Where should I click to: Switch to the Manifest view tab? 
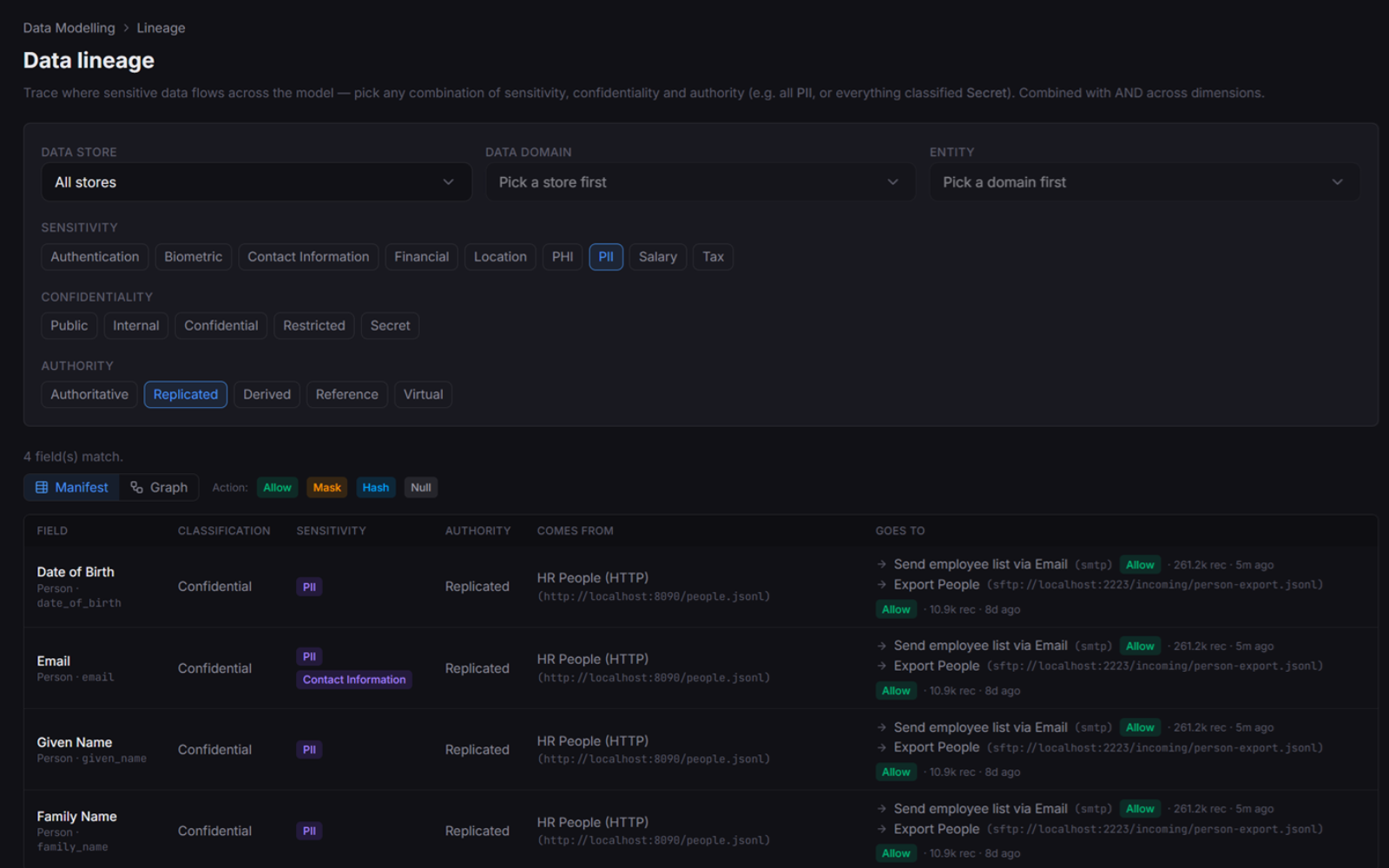72,488
